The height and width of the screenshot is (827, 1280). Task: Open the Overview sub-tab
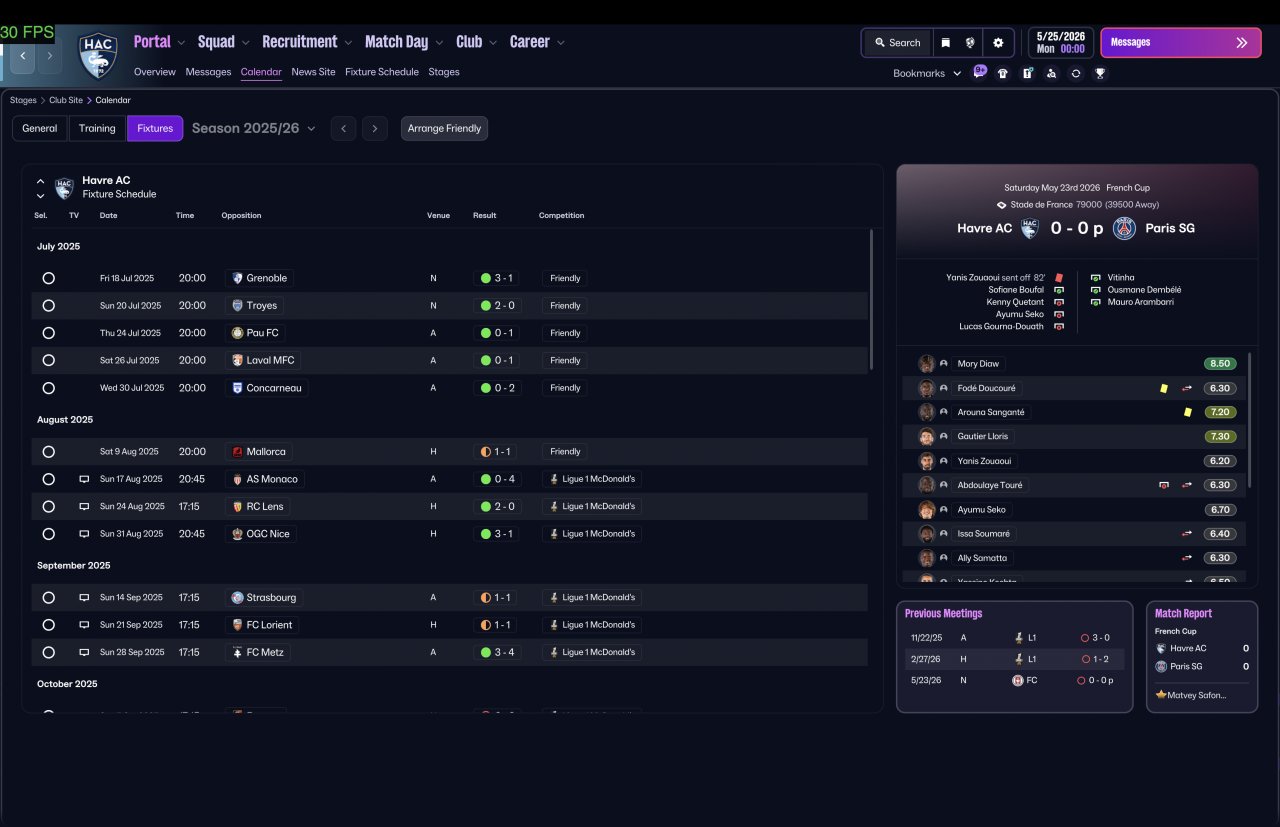tap(155, 72)
